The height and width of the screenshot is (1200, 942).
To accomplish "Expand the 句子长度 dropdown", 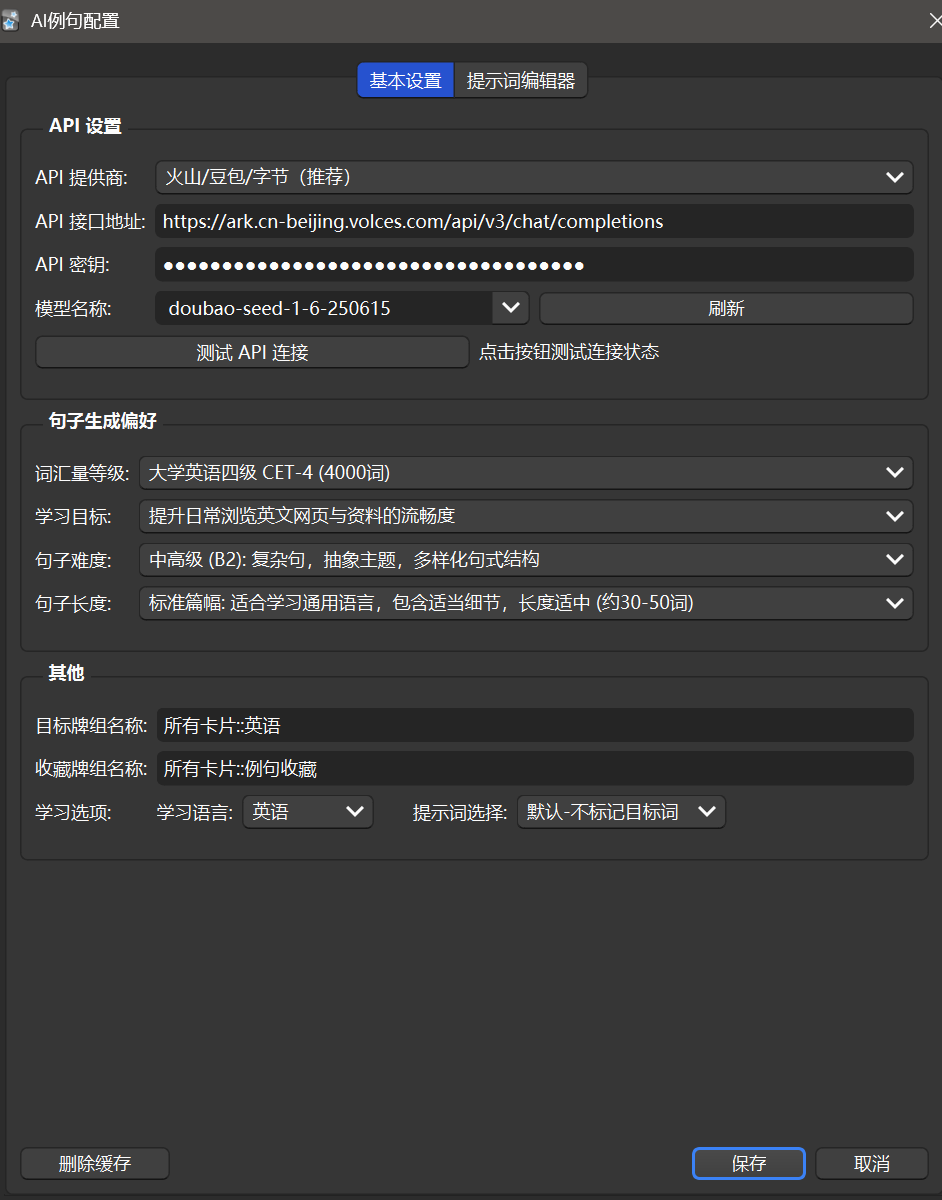I will point(526,603).
